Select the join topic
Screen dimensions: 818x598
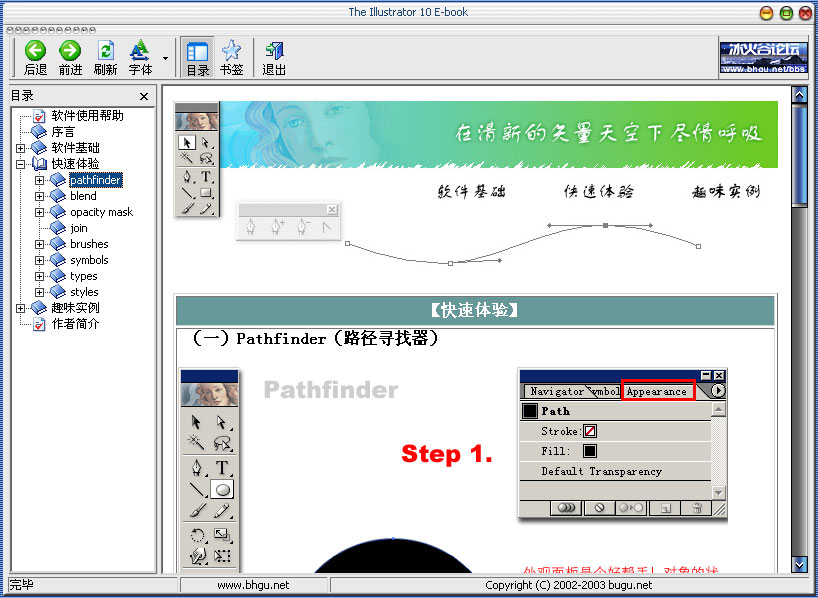[79, 228]
